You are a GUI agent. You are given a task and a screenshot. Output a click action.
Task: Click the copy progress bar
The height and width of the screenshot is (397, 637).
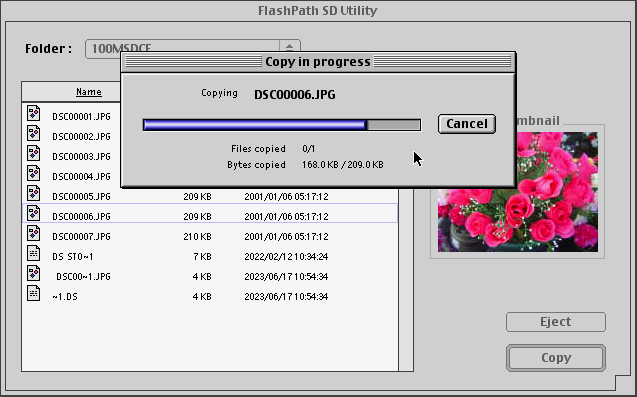(x=282, y=125)
